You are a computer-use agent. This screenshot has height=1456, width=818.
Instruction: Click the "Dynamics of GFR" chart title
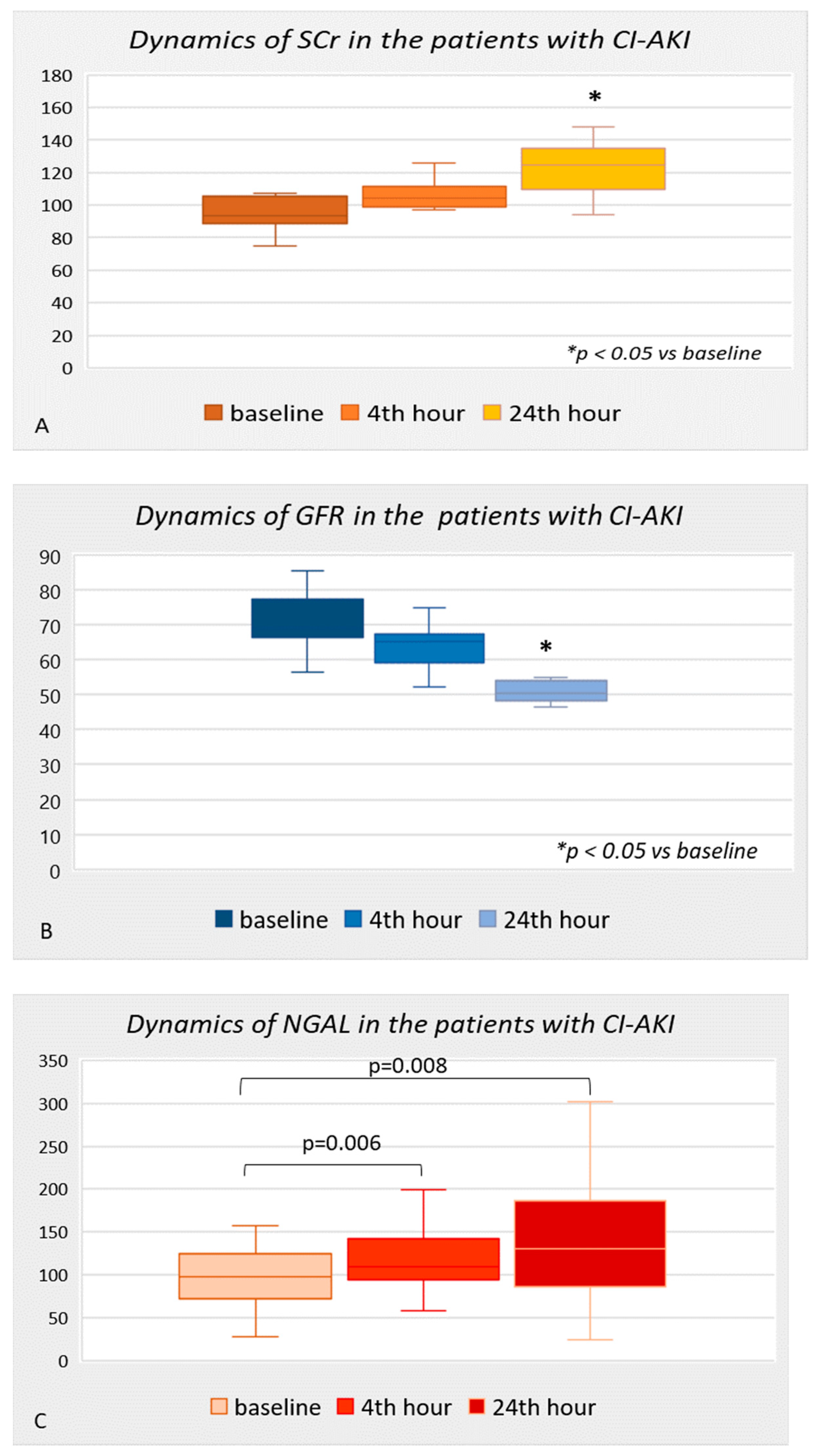coord(409,516)
